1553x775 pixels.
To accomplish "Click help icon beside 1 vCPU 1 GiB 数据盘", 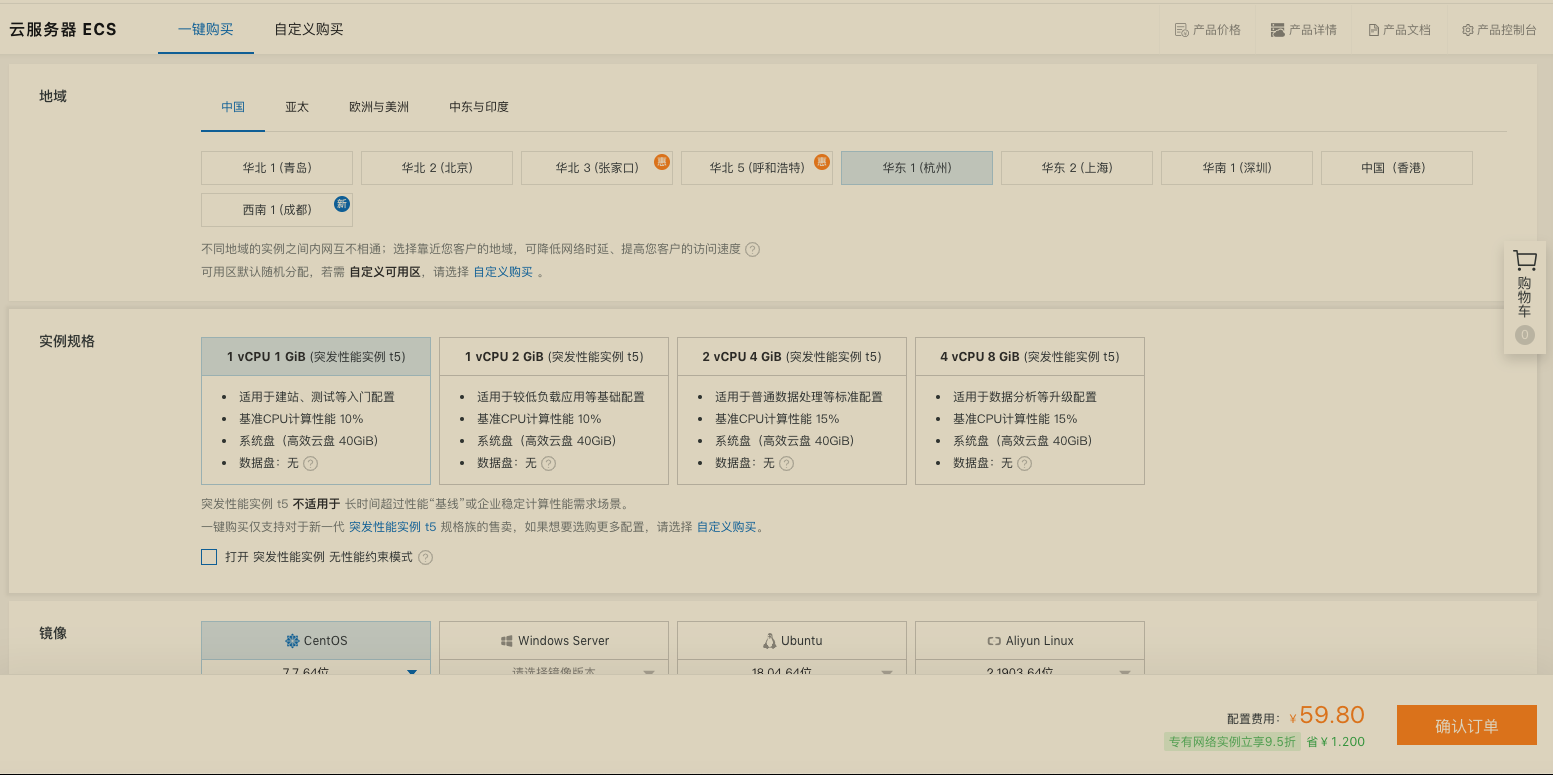I will pyautogui.click(x=310, y=463).
